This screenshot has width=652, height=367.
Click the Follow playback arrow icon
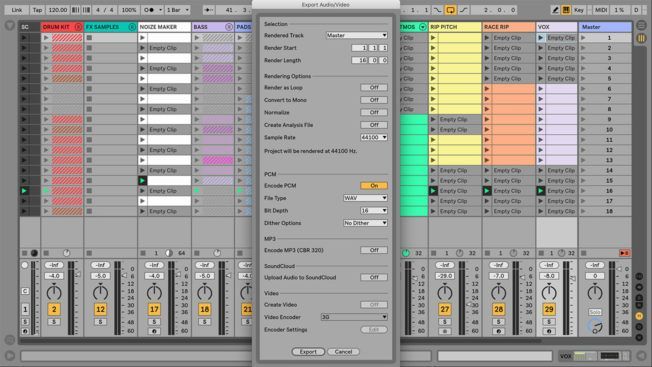[x=209, y=10]
